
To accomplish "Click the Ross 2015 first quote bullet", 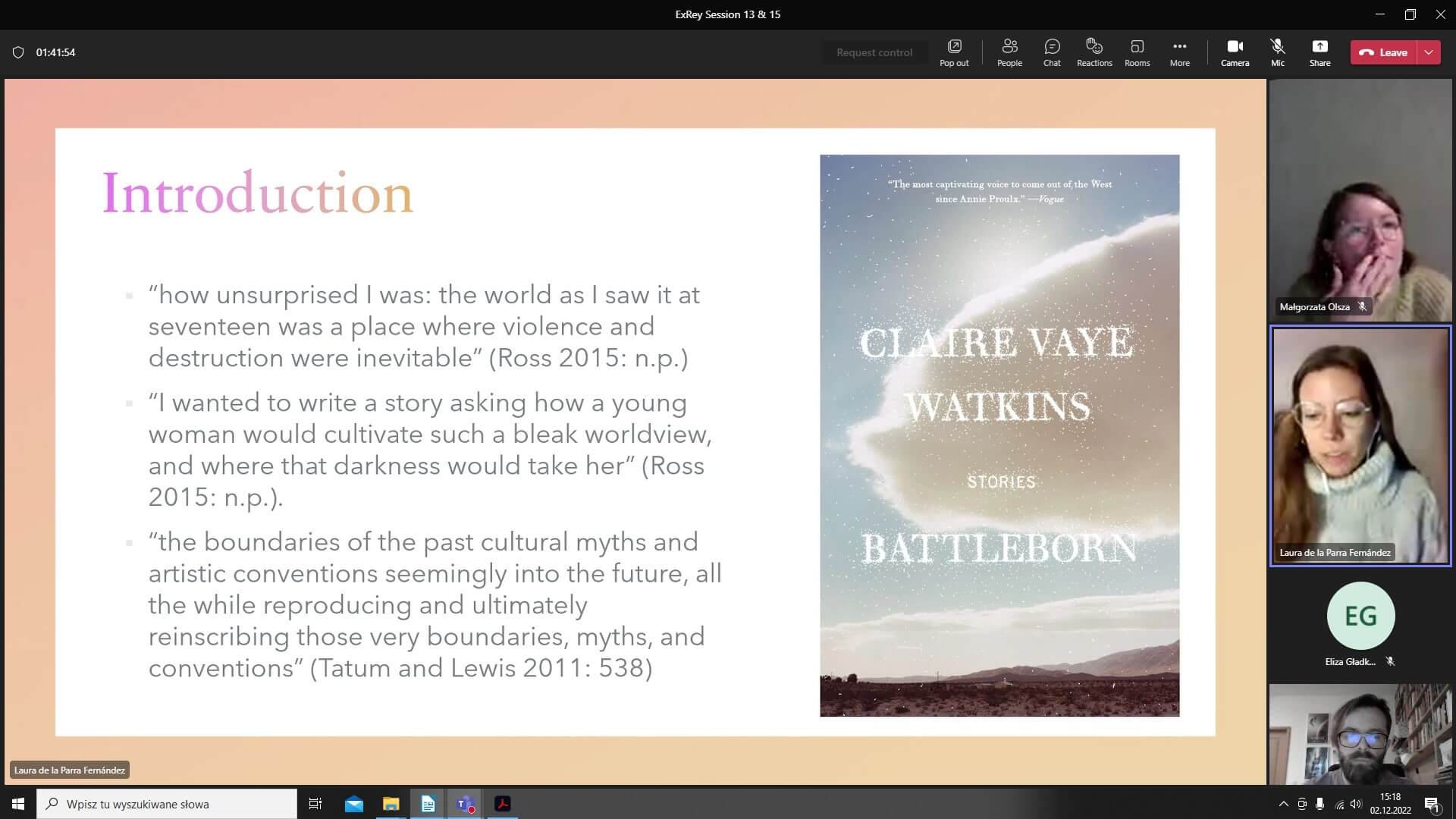I will (424, 326).
